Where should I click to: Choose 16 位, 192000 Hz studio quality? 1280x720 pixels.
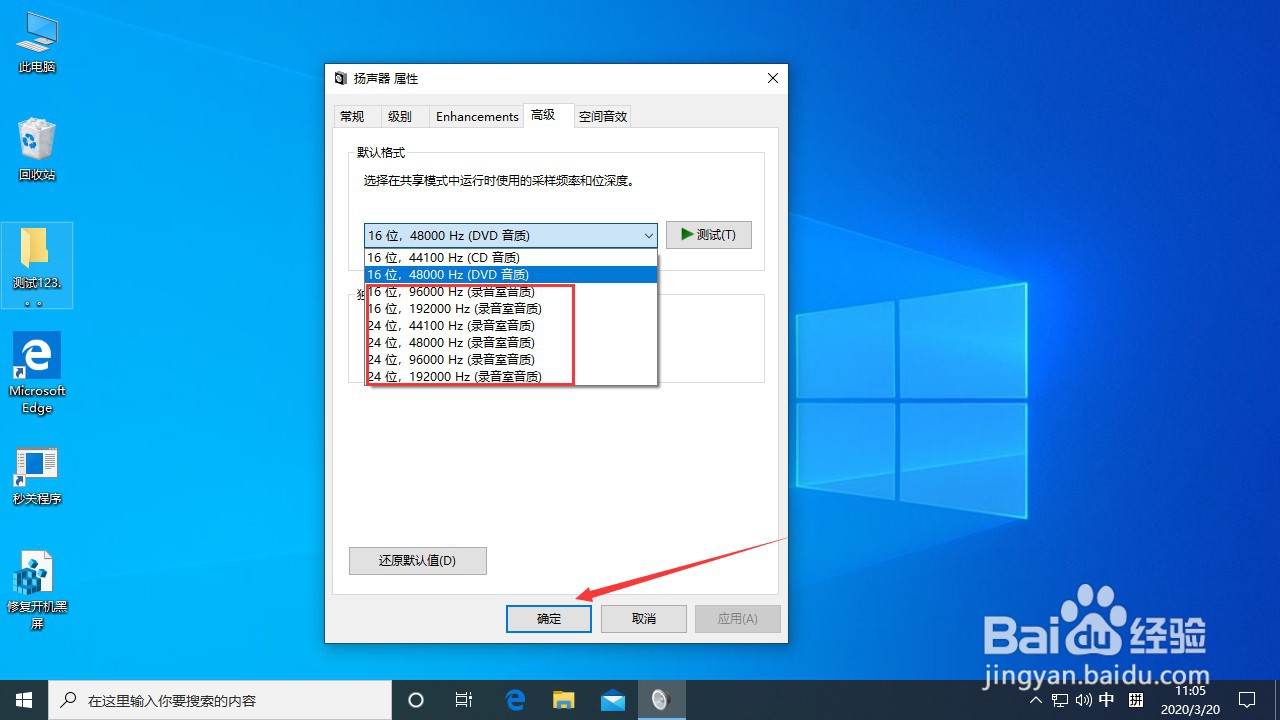(511, 308)
